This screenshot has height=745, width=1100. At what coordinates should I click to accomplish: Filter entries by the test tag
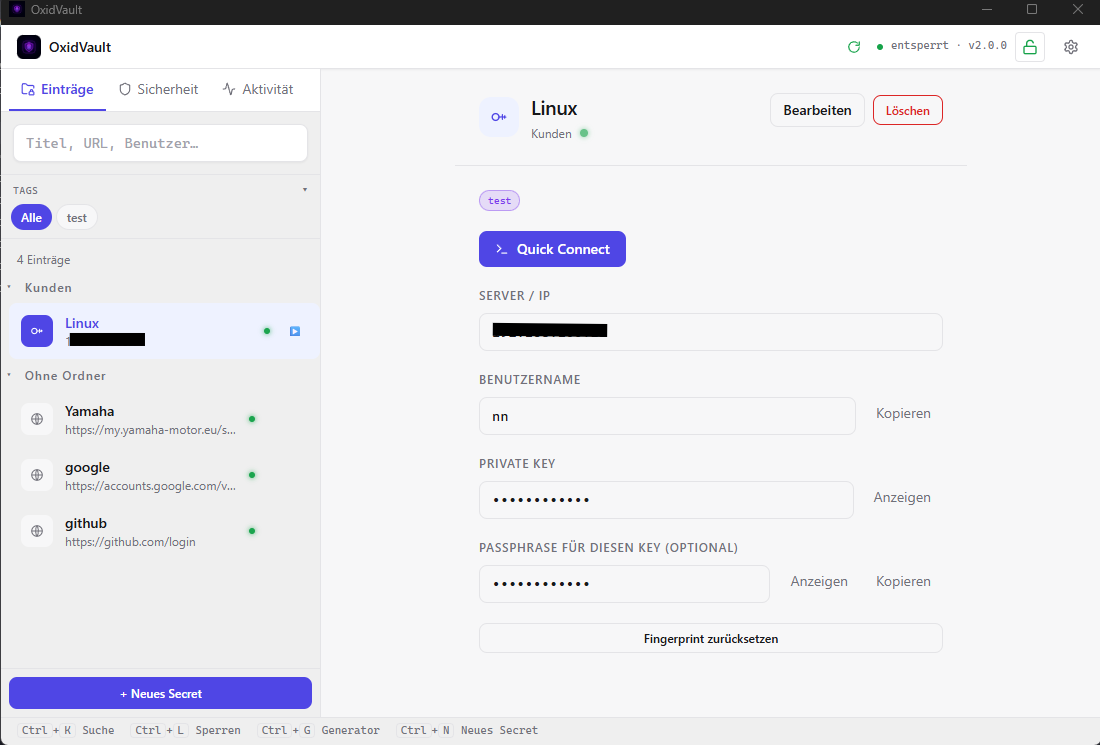tap(76, 217)
